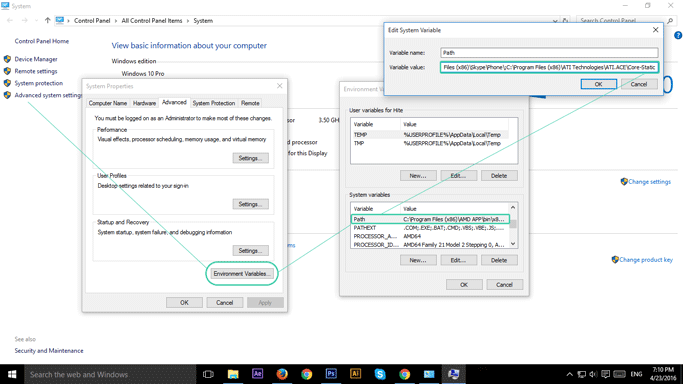Open User Profiles Settings button

tap(250, 204)
